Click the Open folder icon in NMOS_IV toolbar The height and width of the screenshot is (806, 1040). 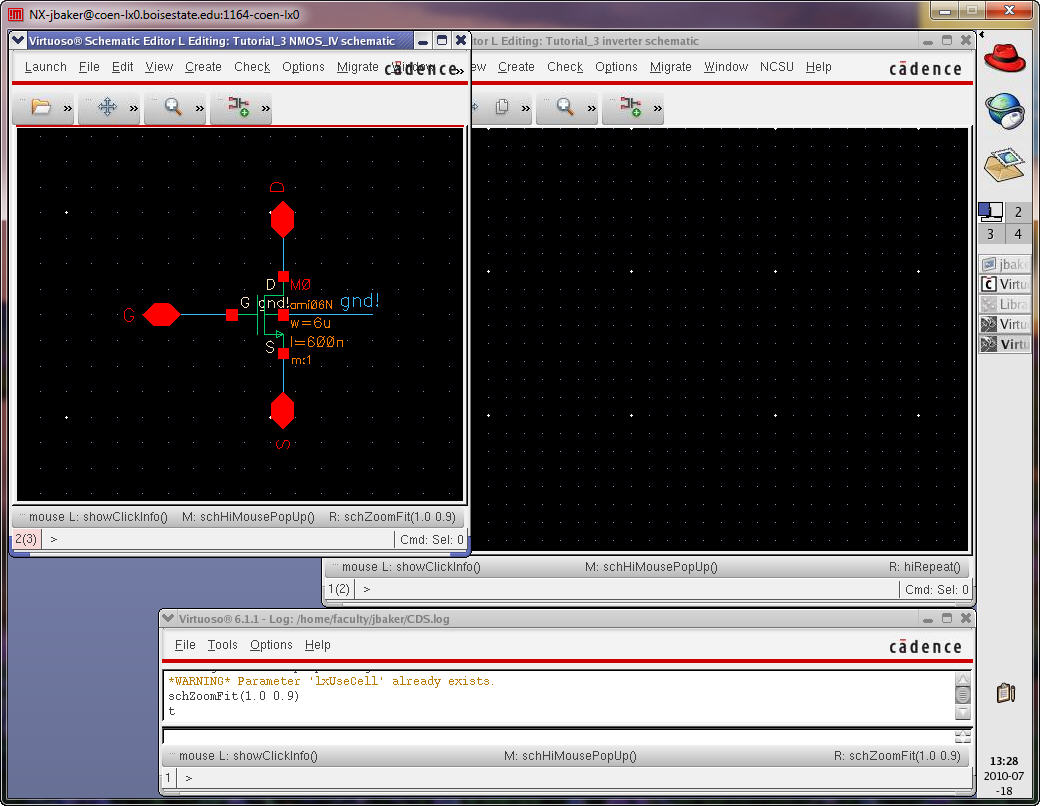click(x=41, y=107)
